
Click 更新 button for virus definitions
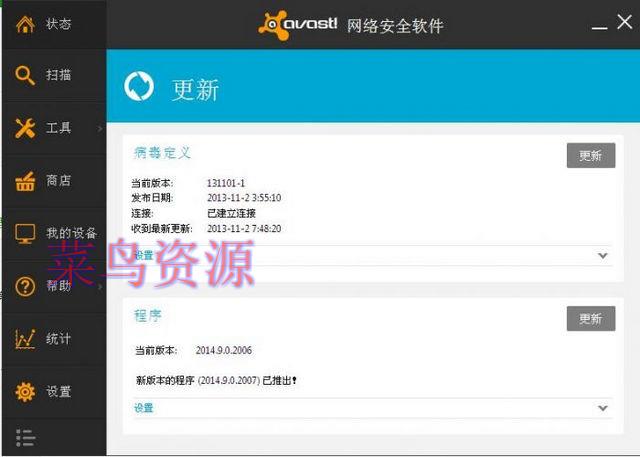(591, 155)
